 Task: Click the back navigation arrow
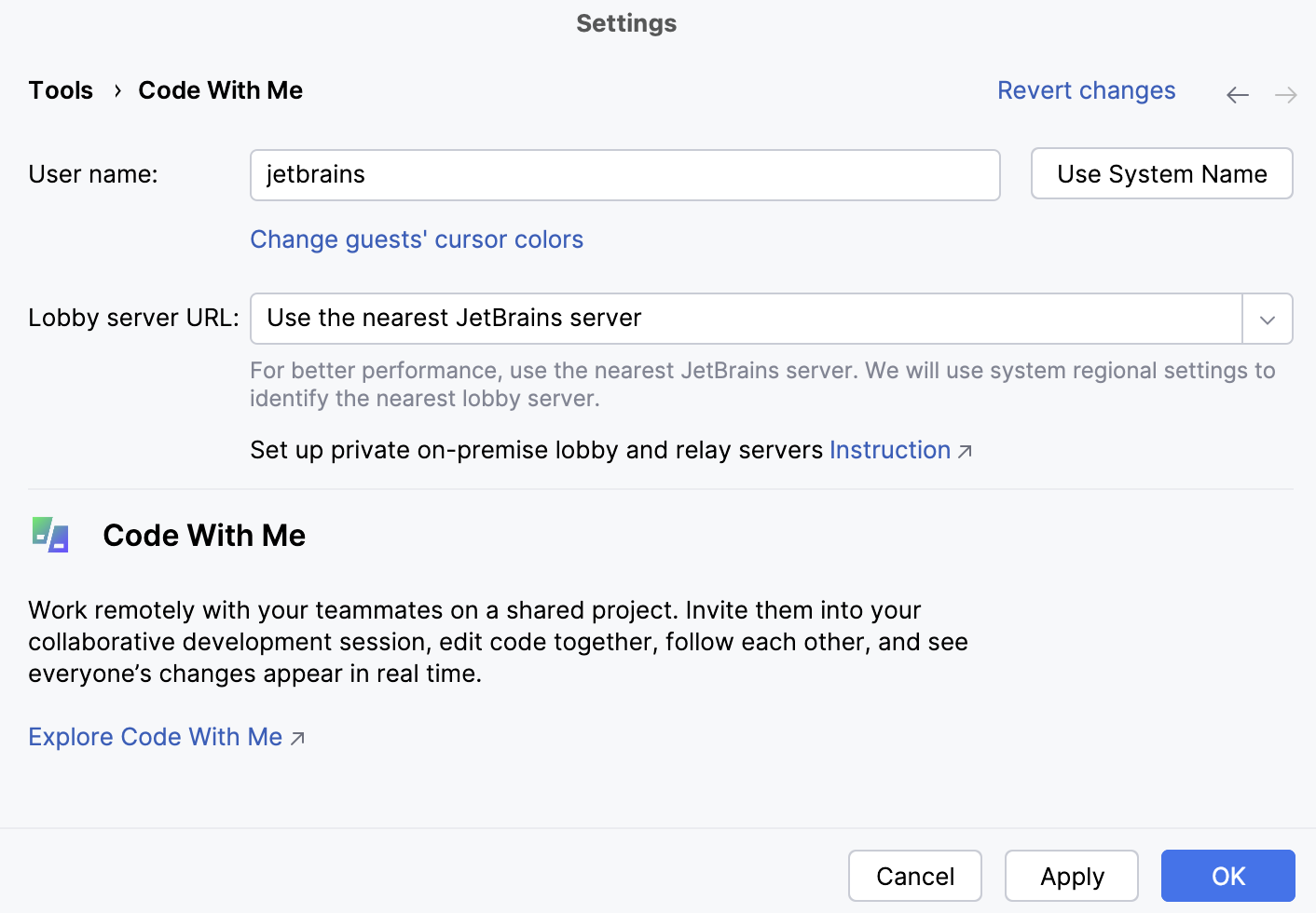(1237, 94)
